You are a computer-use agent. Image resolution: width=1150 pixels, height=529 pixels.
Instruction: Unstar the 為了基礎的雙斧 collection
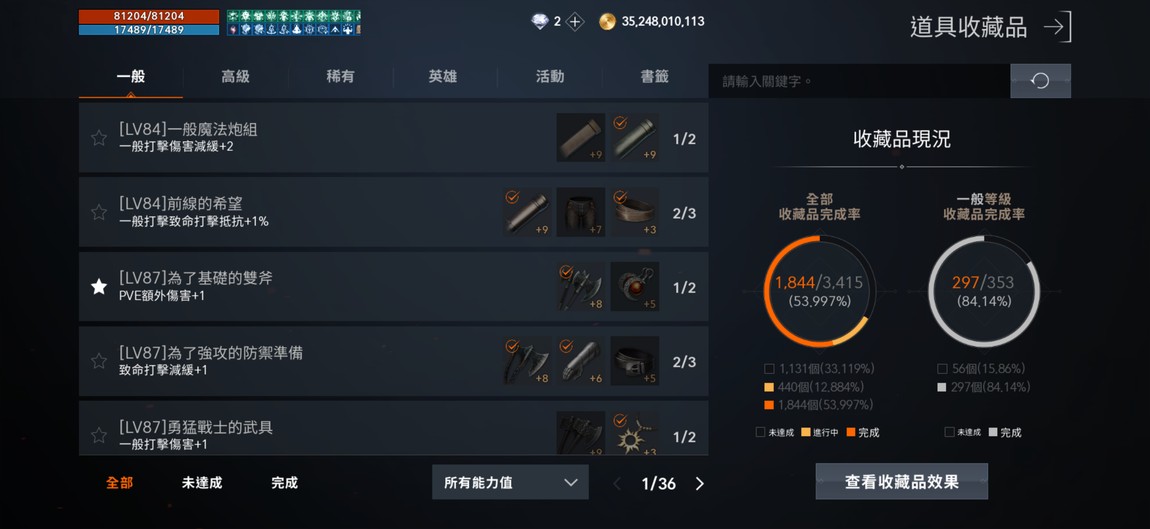pos(99,287)
